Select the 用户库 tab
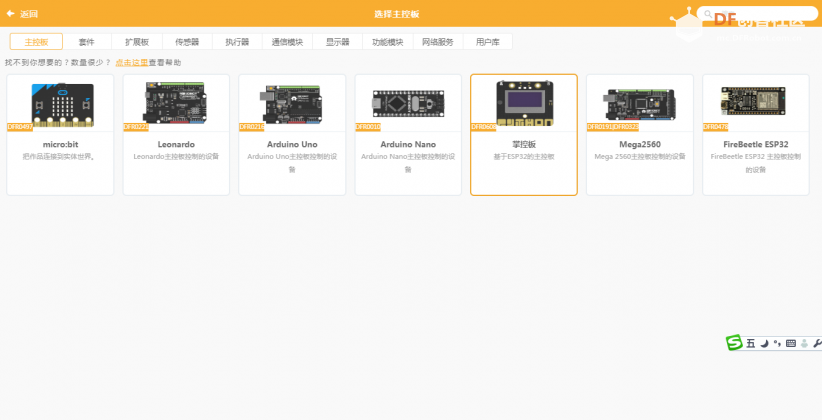 [x=488, y=42]
